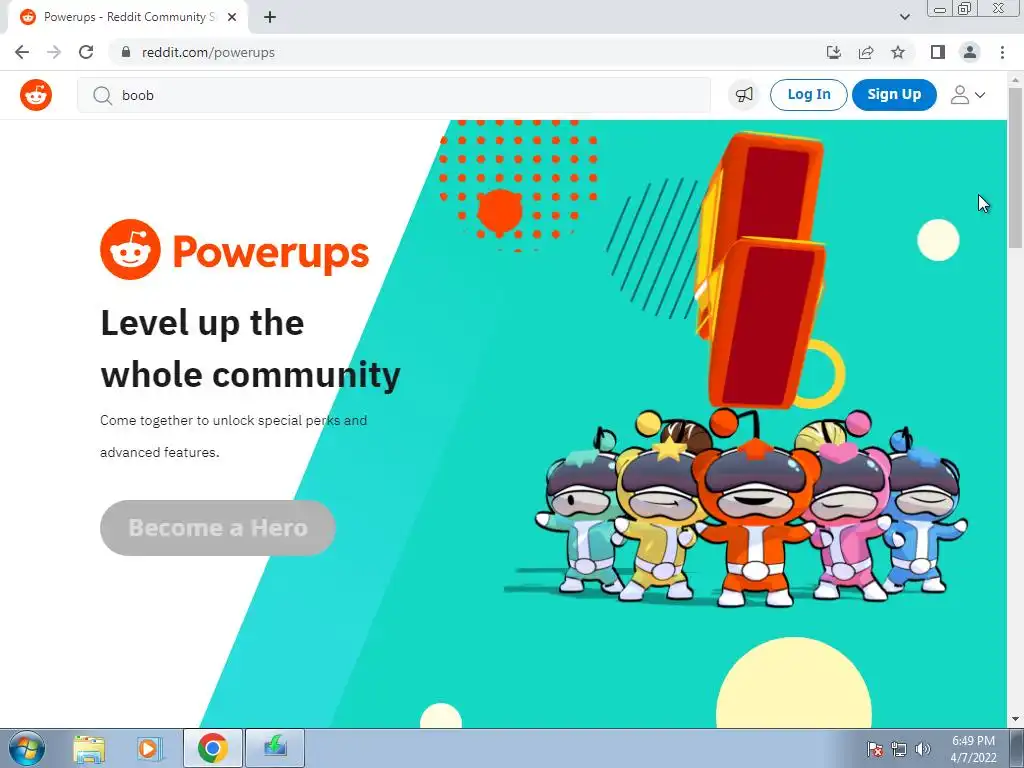The width and height of the screenshot is (1024, 768).
Task: Click the Chrome taskbar icon
Action: click(212, 748)
